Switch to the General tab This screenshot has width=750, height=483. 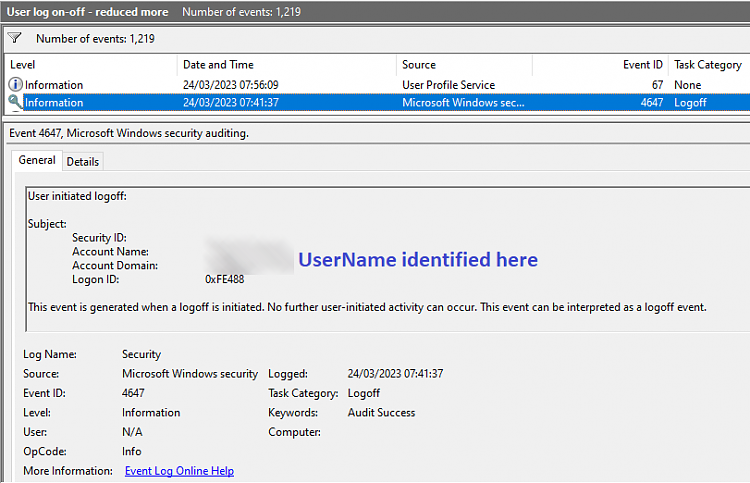[37, 160]
